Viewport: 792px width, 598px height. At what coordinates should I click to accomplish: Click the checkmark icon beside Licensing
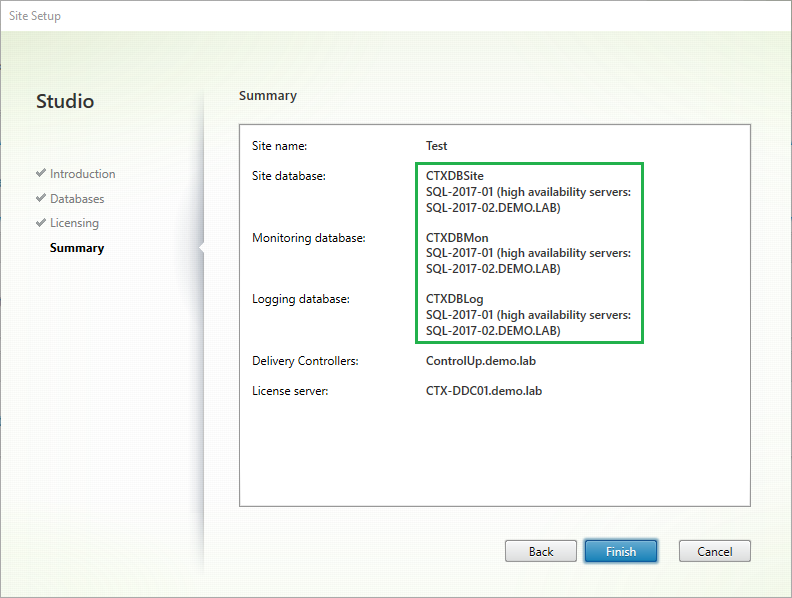(41, 223)
